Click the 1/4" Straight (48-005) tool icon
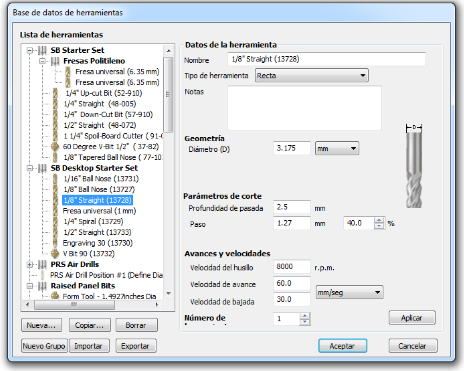This screenshot has width=464, height=371. (x=55, y=104)
